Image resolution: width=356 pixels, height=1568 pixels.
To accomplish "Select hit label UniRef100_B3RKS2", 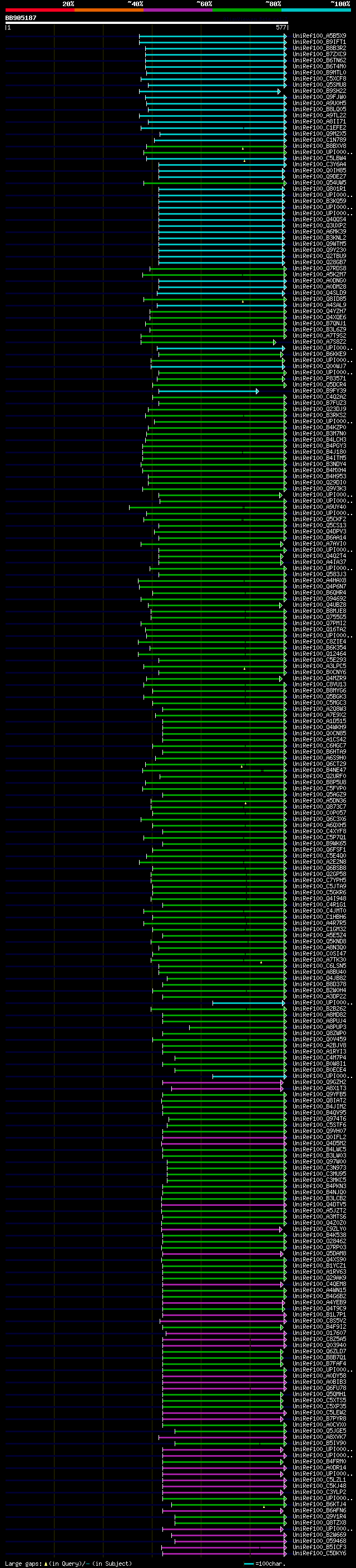I will click(319, 415).
